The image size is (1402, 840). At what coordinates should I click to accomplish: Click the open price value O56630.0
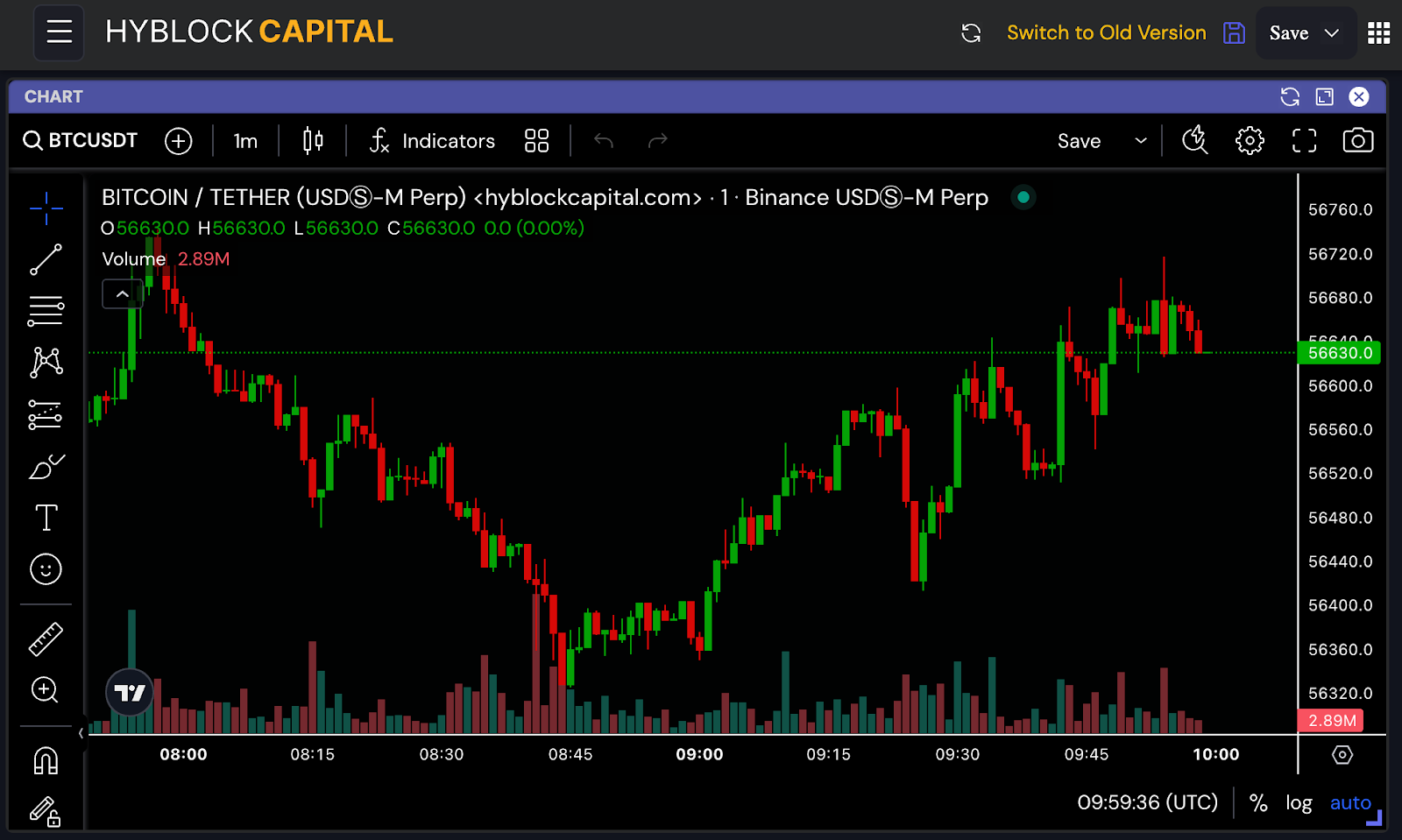click(145, 229)
